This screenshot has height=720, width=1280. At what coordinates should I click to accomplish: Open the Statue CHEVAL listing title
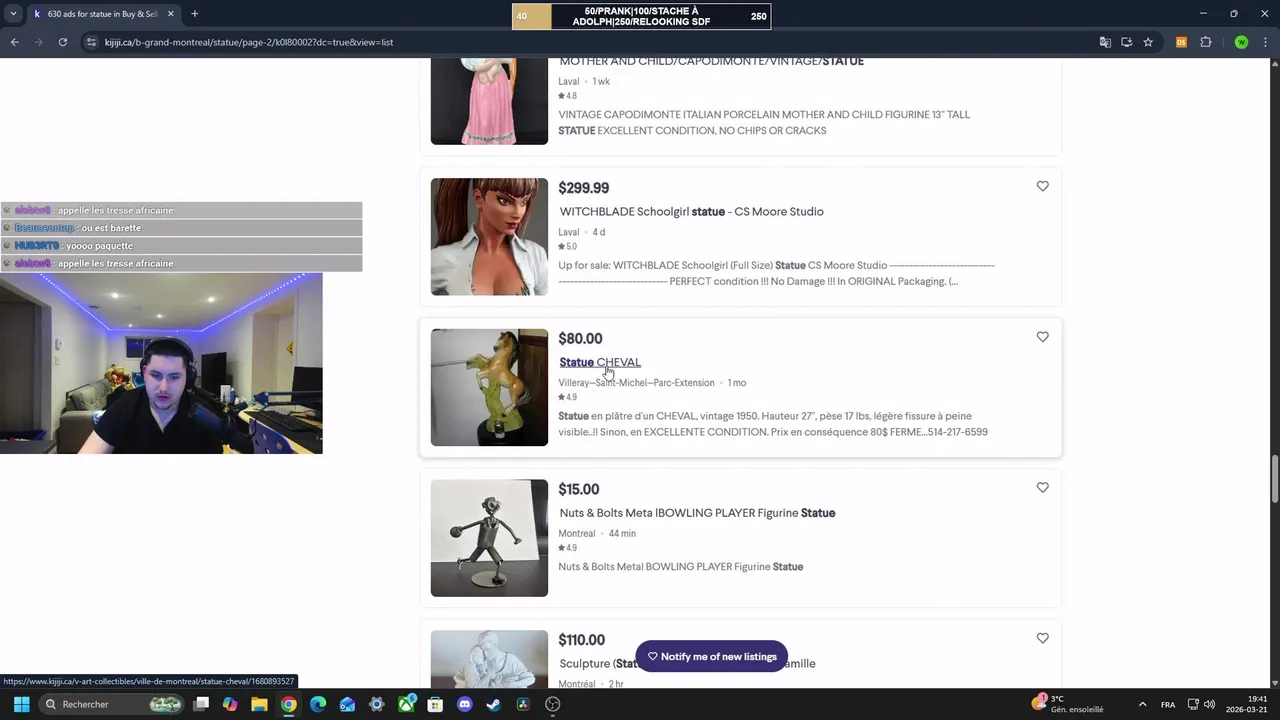(600, 362)
